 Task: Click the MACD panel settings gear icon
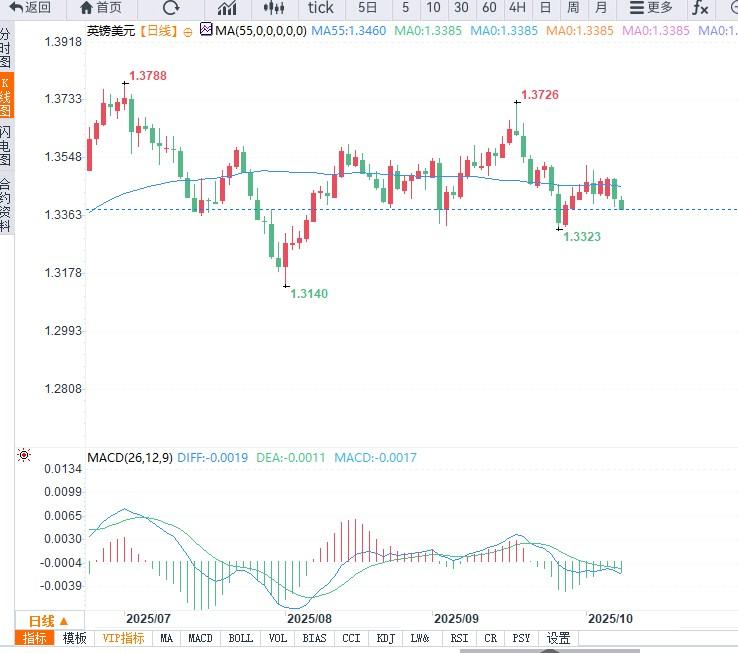(x=25, y=456)
